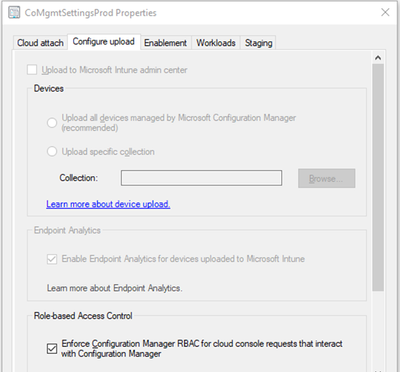Uncheck Enforce Configuration Manager RBAC checkbox
Image resolution: width=400 pixels, height=372 pixels.
pos(52,349)
